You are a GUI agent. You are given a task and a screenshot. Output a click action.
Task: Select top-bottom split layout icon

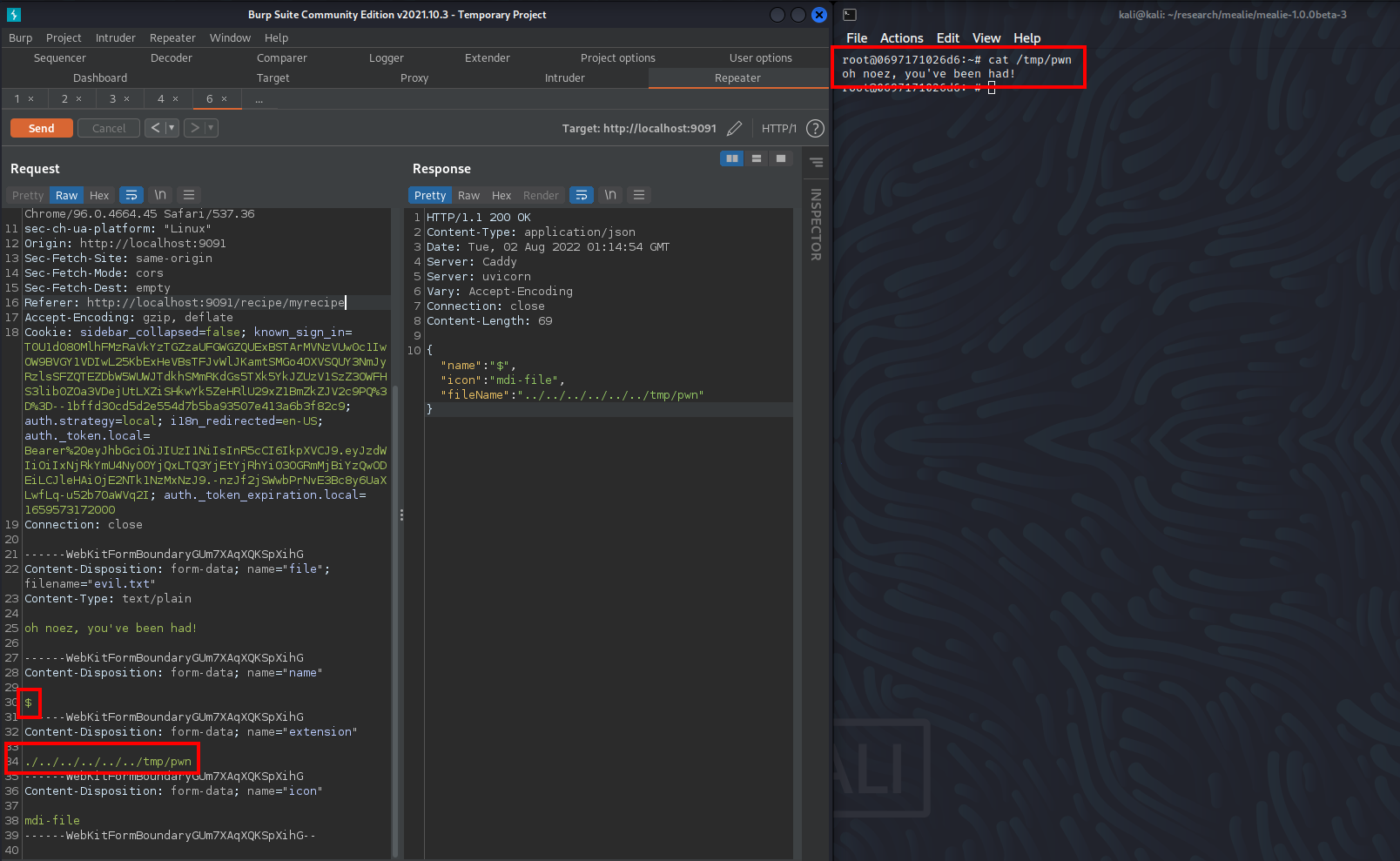click(757, 158)
